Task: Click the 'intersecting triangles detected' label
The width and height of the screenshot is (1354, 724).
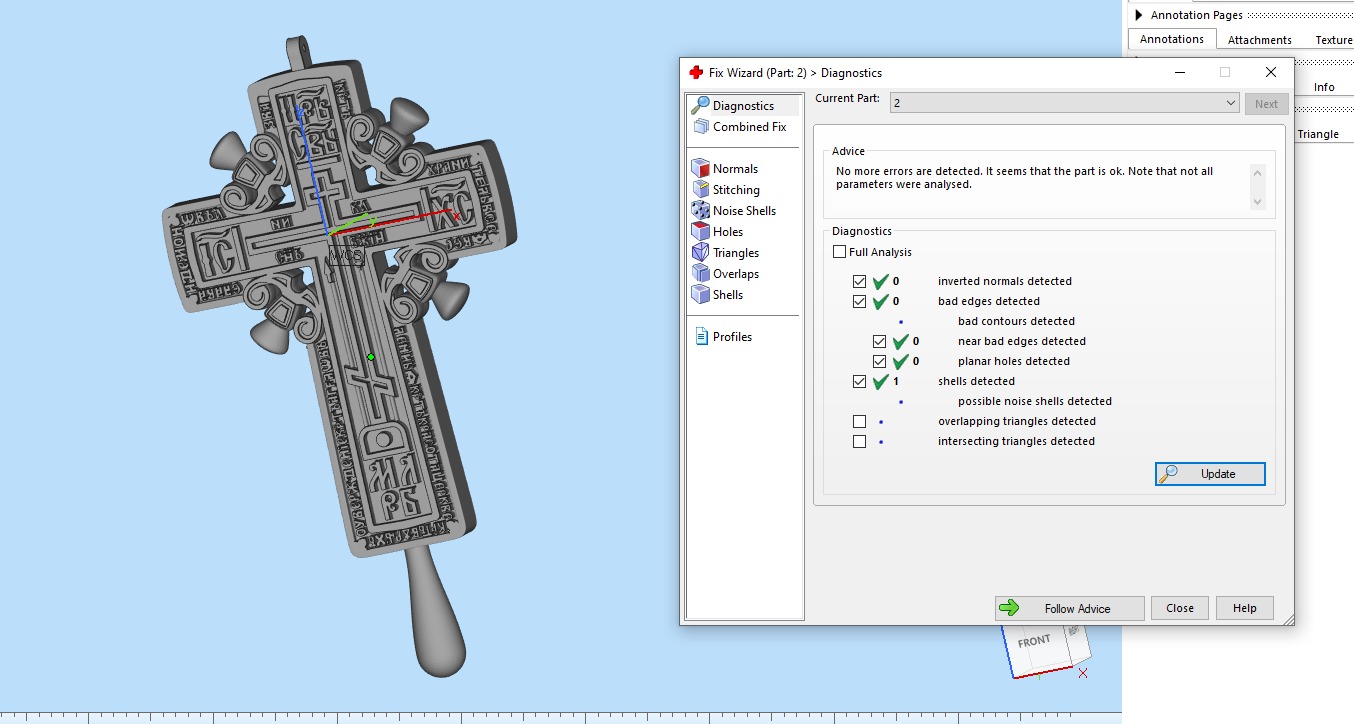Action: click(1016, 441)
